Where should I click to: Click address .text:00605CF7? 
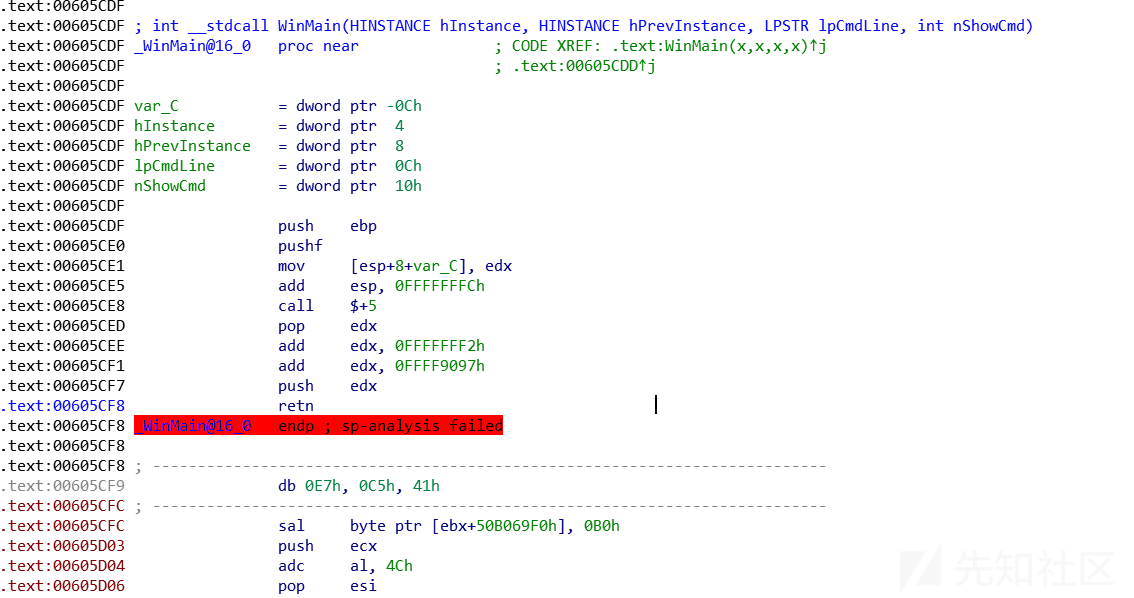tap(62, 386)
